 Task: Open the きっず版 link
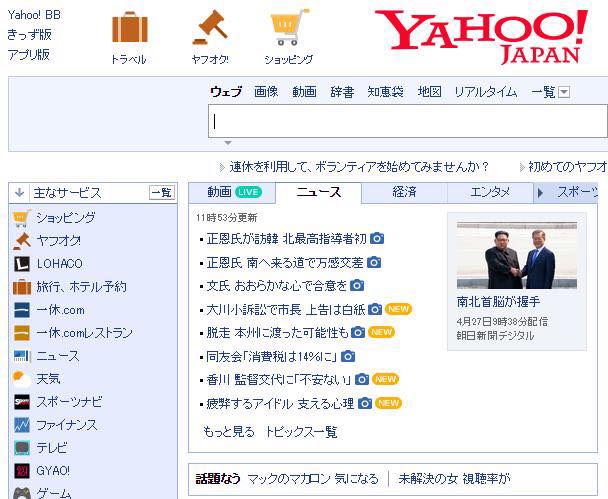29,35
